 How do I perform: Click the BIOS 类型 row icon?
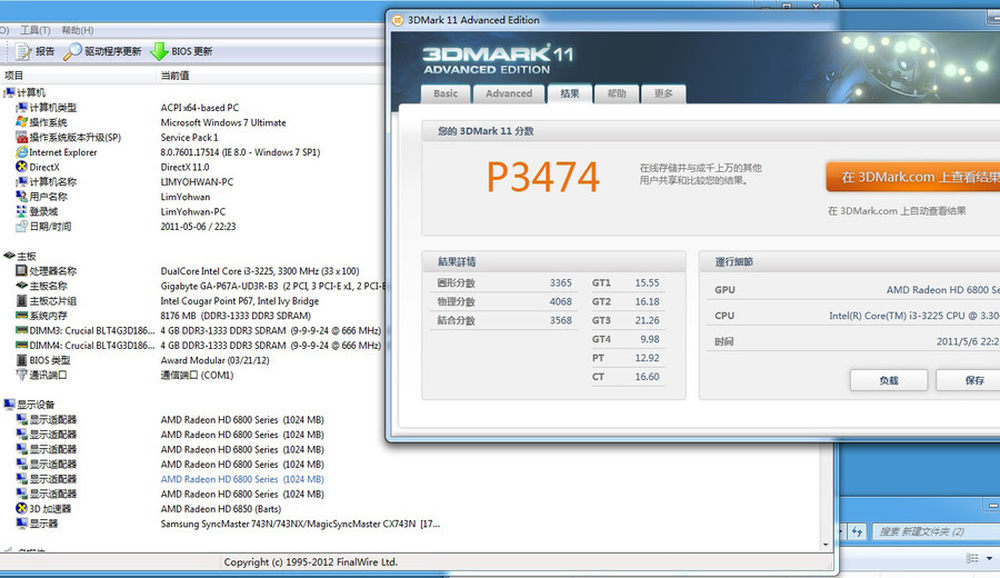coord(22,360)
